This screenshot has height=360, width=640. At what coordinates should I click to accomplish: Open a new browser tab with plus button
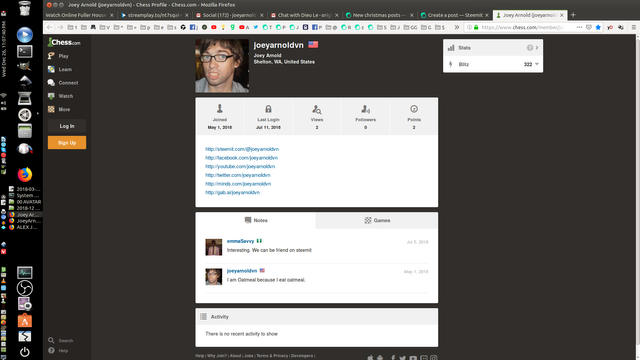[x=573, y=15]
